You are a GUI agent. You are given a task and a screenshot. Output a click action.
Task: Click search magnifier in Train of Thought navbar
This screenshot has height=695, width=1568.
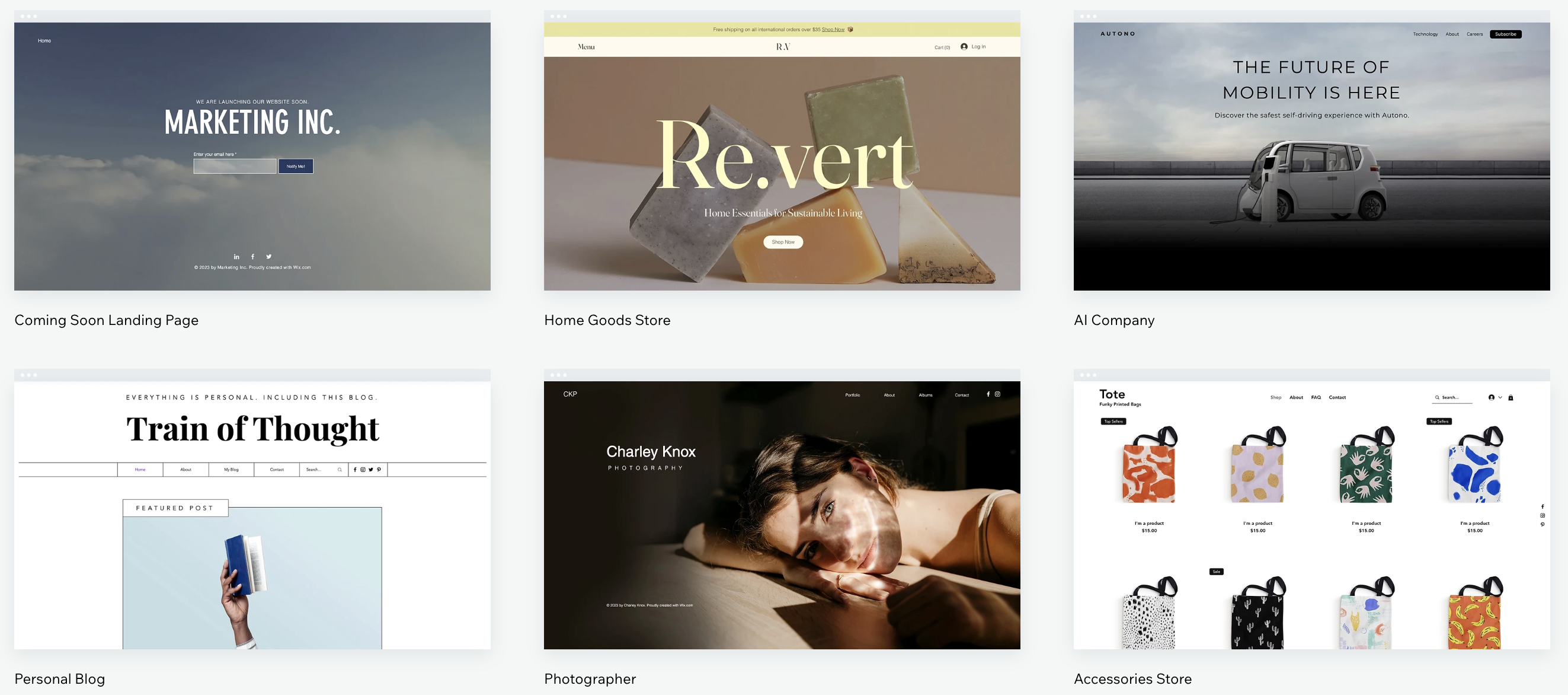point(340,470)
